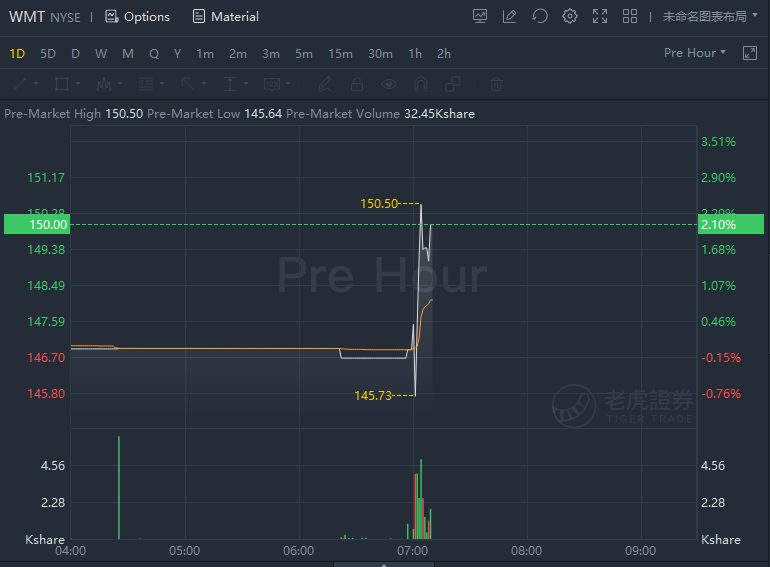770x567 pixels.
Task: Select the wave pattern drawing tool
Action: (x=104, y=84)
